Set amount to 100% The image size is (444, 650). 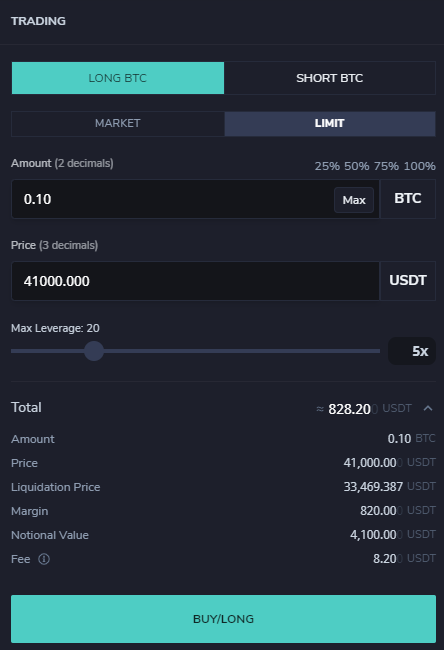(420, 166)
